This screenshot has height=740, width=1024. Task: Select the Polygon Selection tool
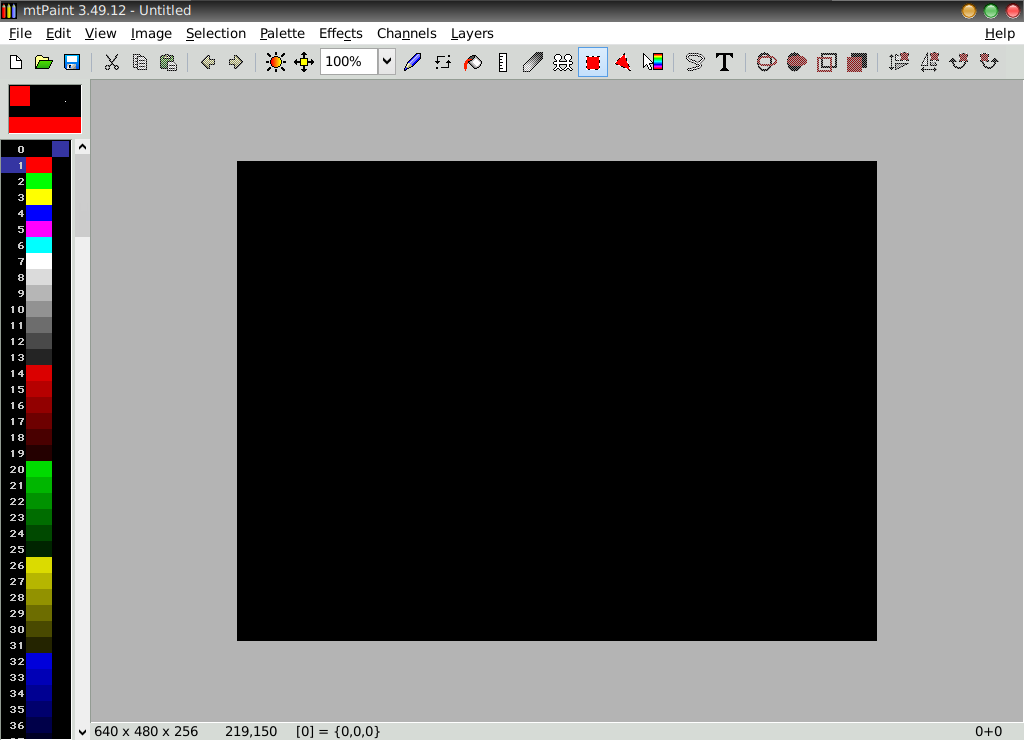click(623, 62)
